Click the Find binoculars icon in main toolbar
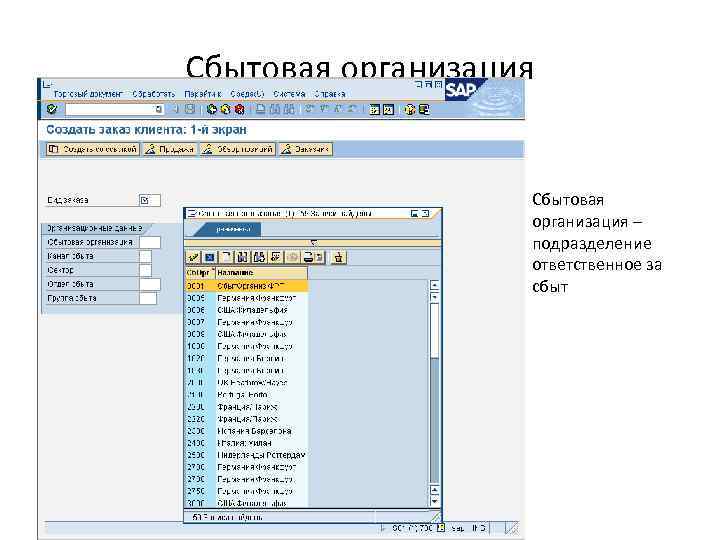720x540 pixels. (x=275, y=109)
